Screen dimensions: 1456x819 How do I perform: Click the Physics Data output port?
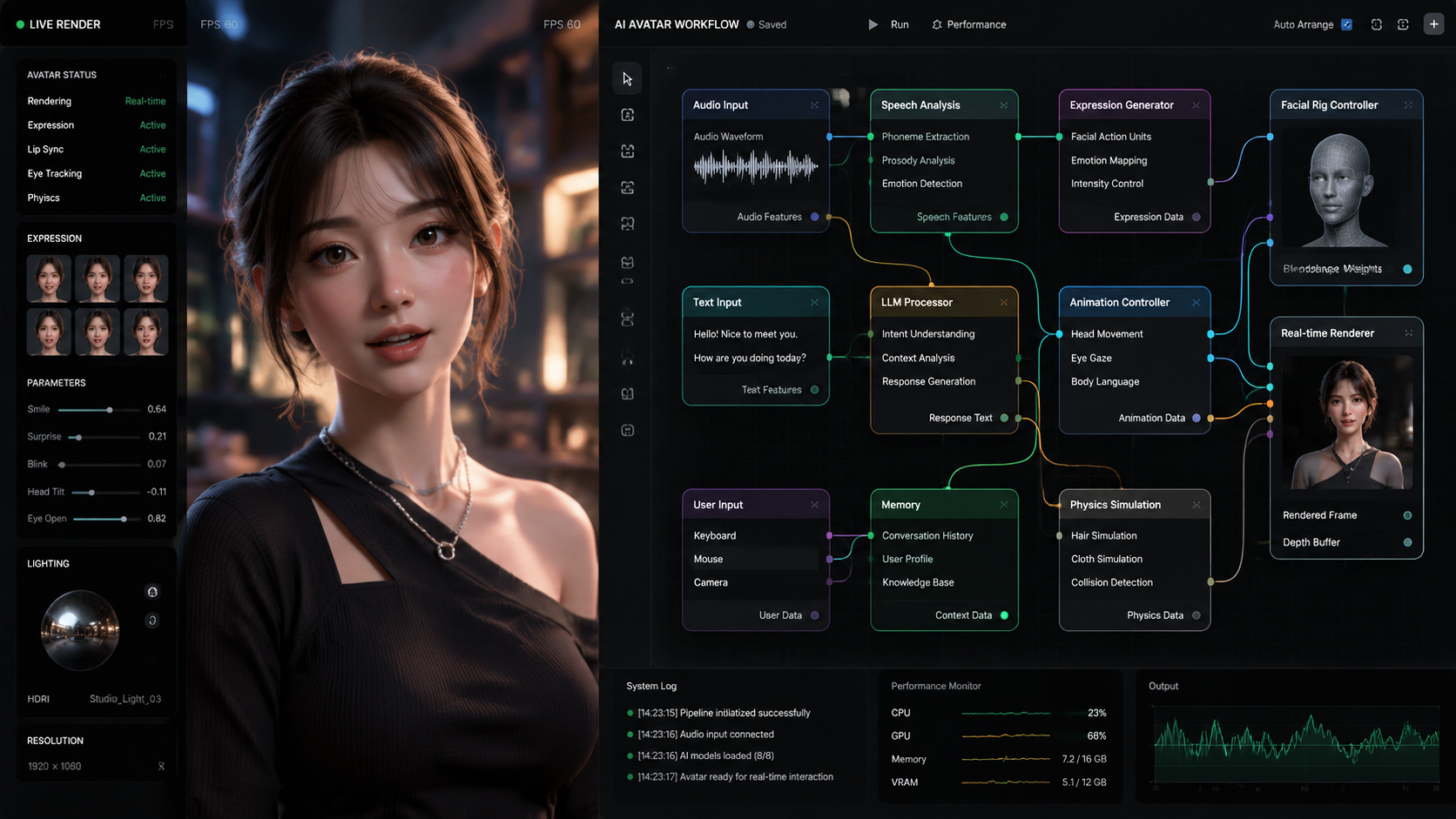(x=1196, y=615)
